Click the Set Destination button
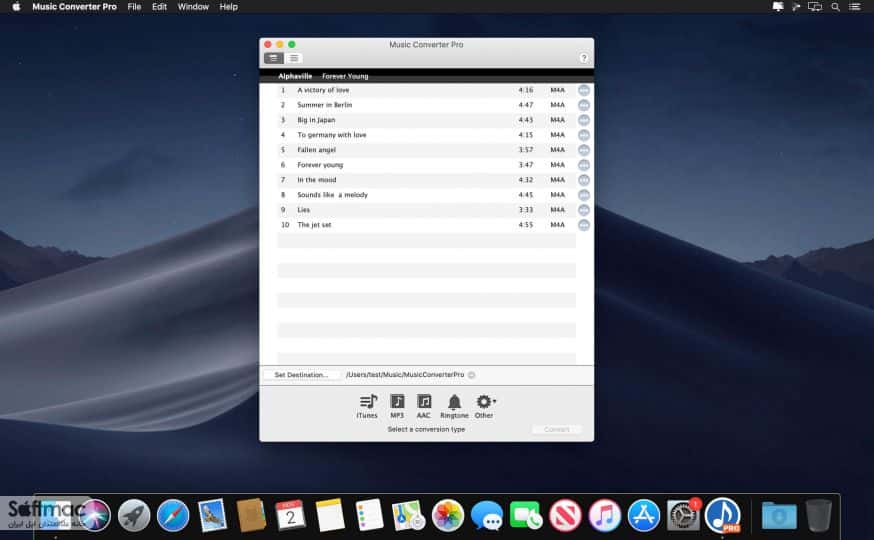 point(301,375)
